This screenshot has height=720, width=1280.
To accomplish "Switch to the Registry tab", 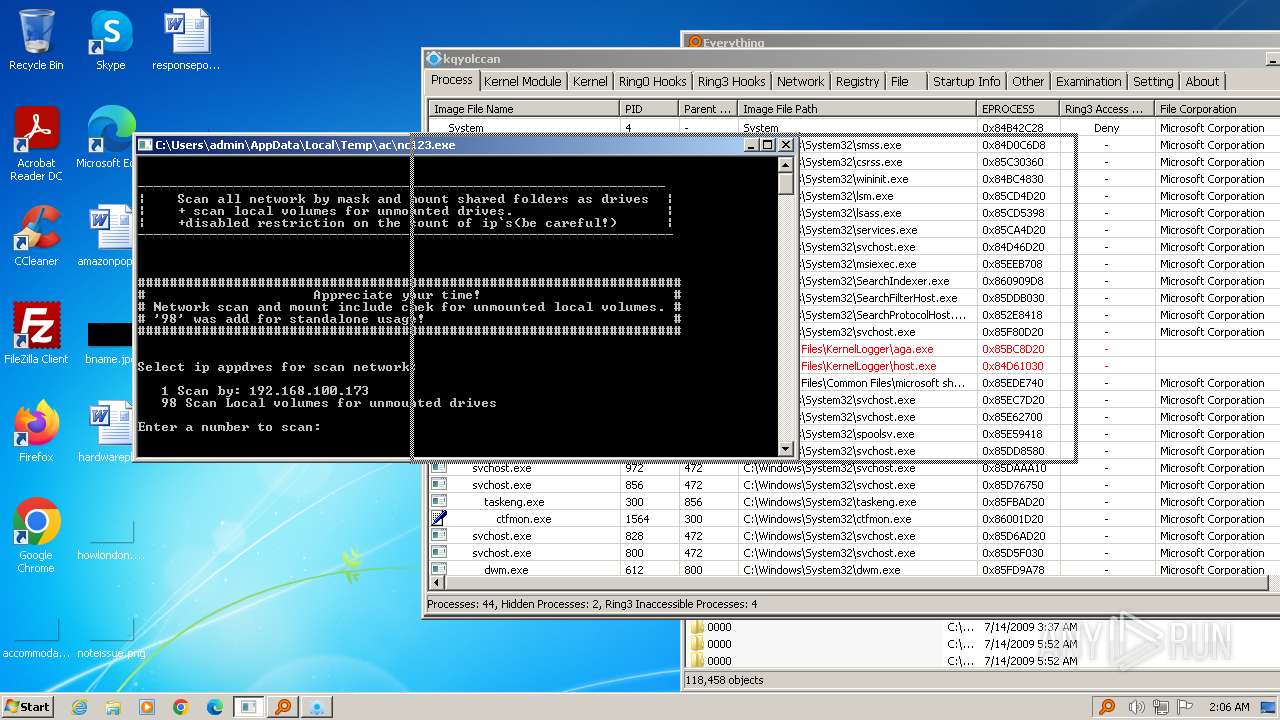I will pos(857,82).
